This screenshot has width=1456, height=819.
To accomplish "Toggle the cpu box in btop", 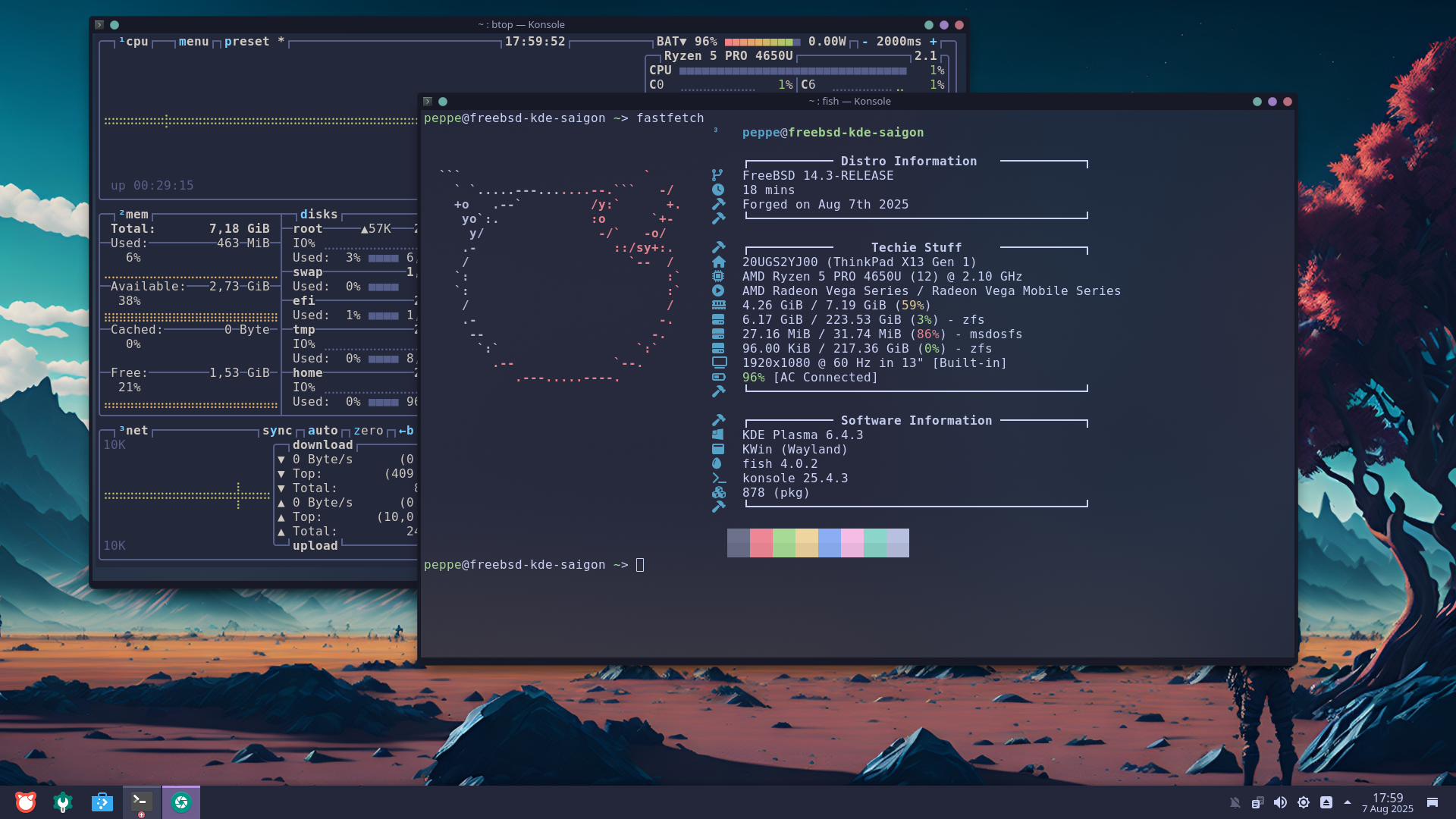I will click(133, 42).
